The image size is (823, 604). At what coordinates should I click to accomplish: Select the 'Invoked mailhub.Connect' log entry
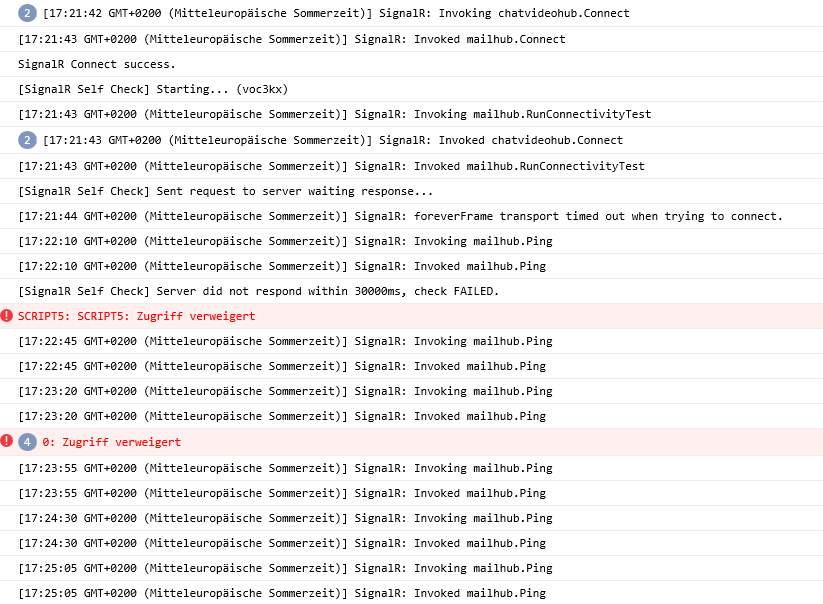coord(291,39)
